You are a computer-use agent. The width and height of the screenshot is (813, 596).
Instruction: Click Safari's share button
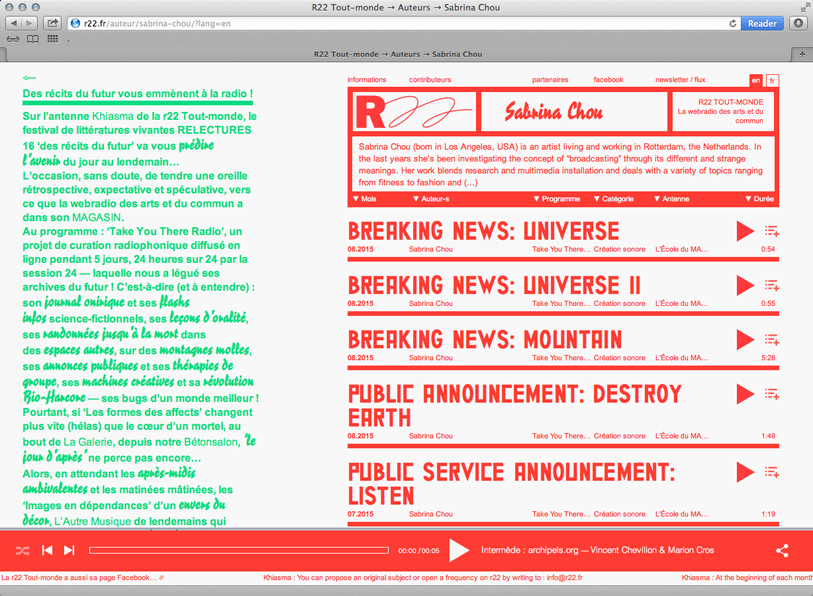pyautogui.click(x=52, y=23)
